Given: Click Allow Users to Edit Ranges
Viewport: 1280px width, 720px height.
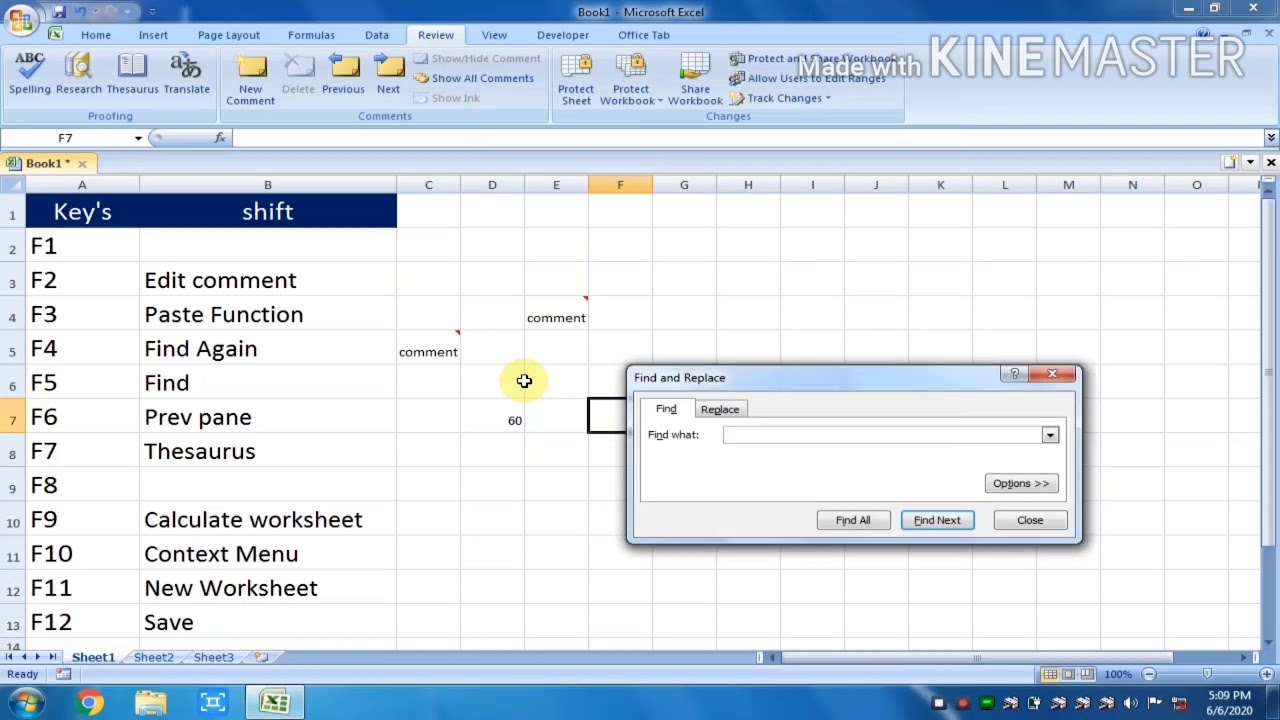Looking at the screenshot, I should 808,78.
